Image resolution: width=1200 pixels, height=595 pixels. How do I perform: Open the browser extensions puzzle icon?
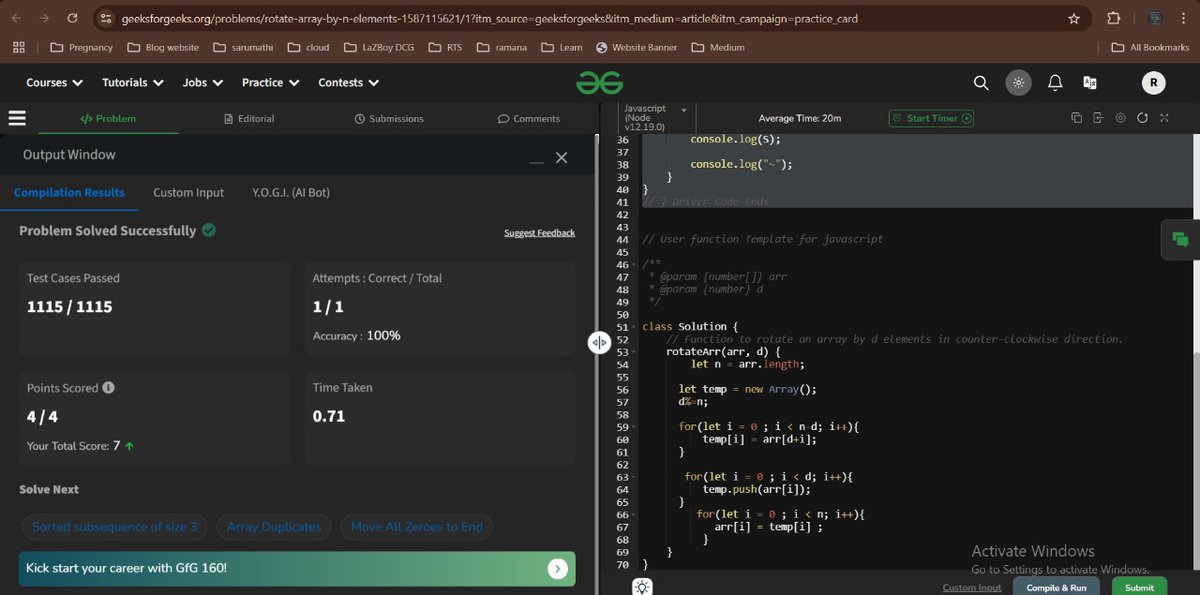tap(1113, 18)
